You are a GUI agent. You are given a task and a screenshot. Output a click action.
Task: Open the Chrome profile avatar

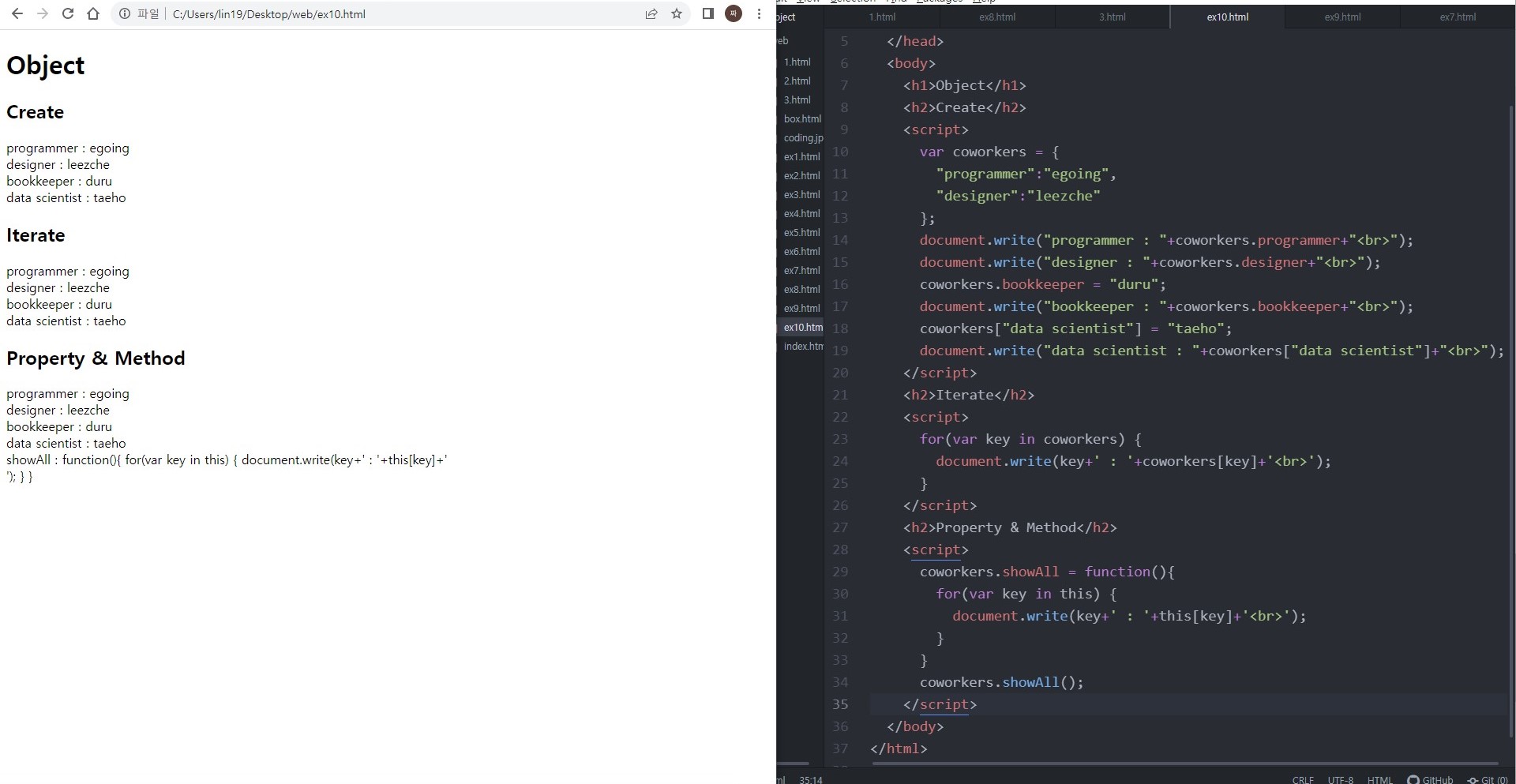pos(734,13)
